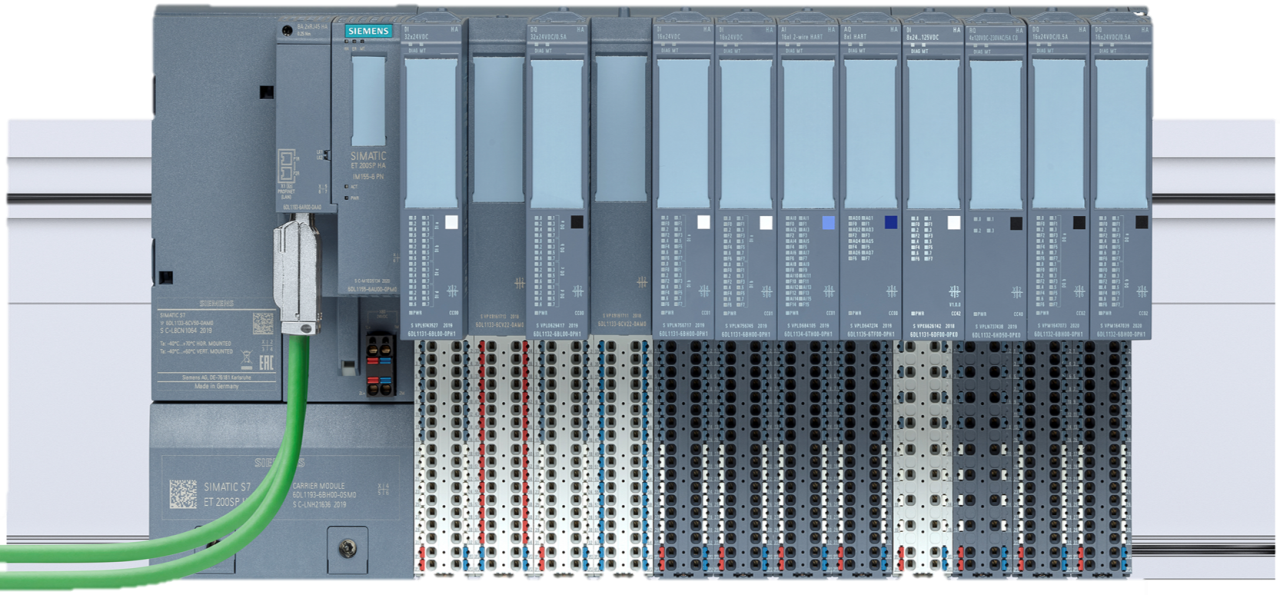Click the black square on the RQ relay module
Viewport: 1280px width, 595px height.
click(x=1016, y=223)
